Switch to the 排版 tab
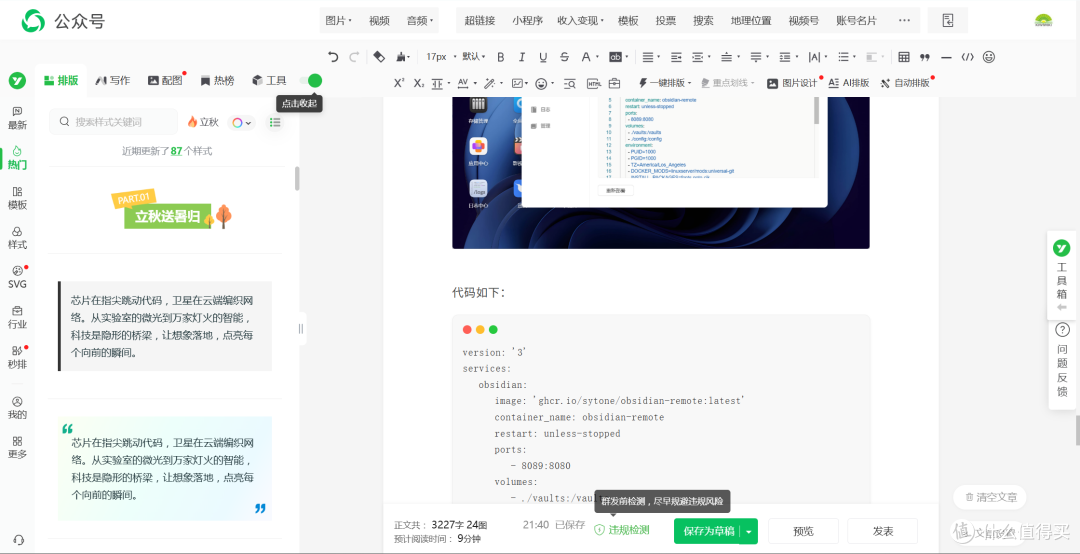1080x554 pixels. (61, 81)
